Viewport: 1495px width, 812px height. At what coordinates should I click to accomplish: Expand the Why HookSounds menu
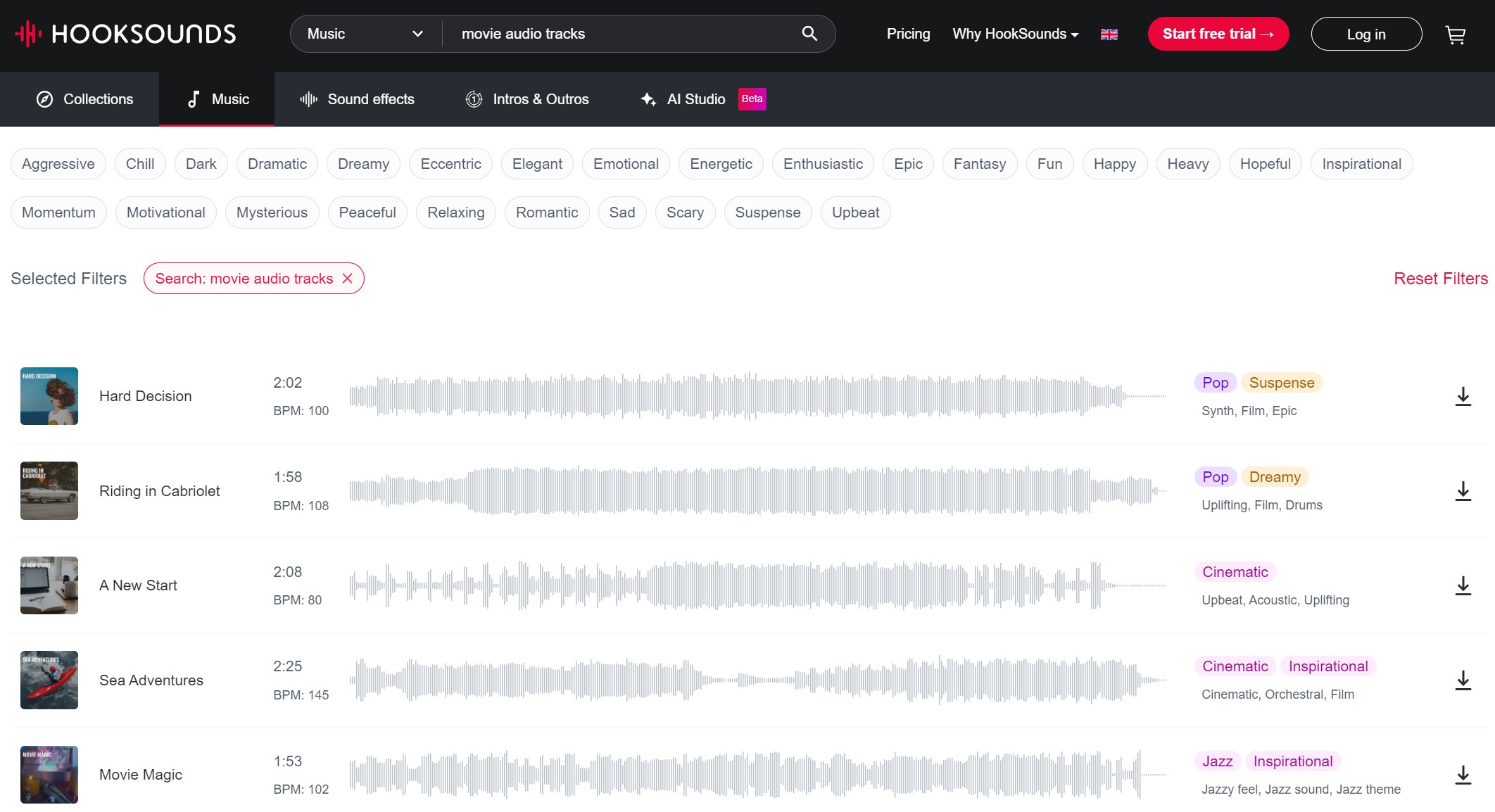(1014, 33)
